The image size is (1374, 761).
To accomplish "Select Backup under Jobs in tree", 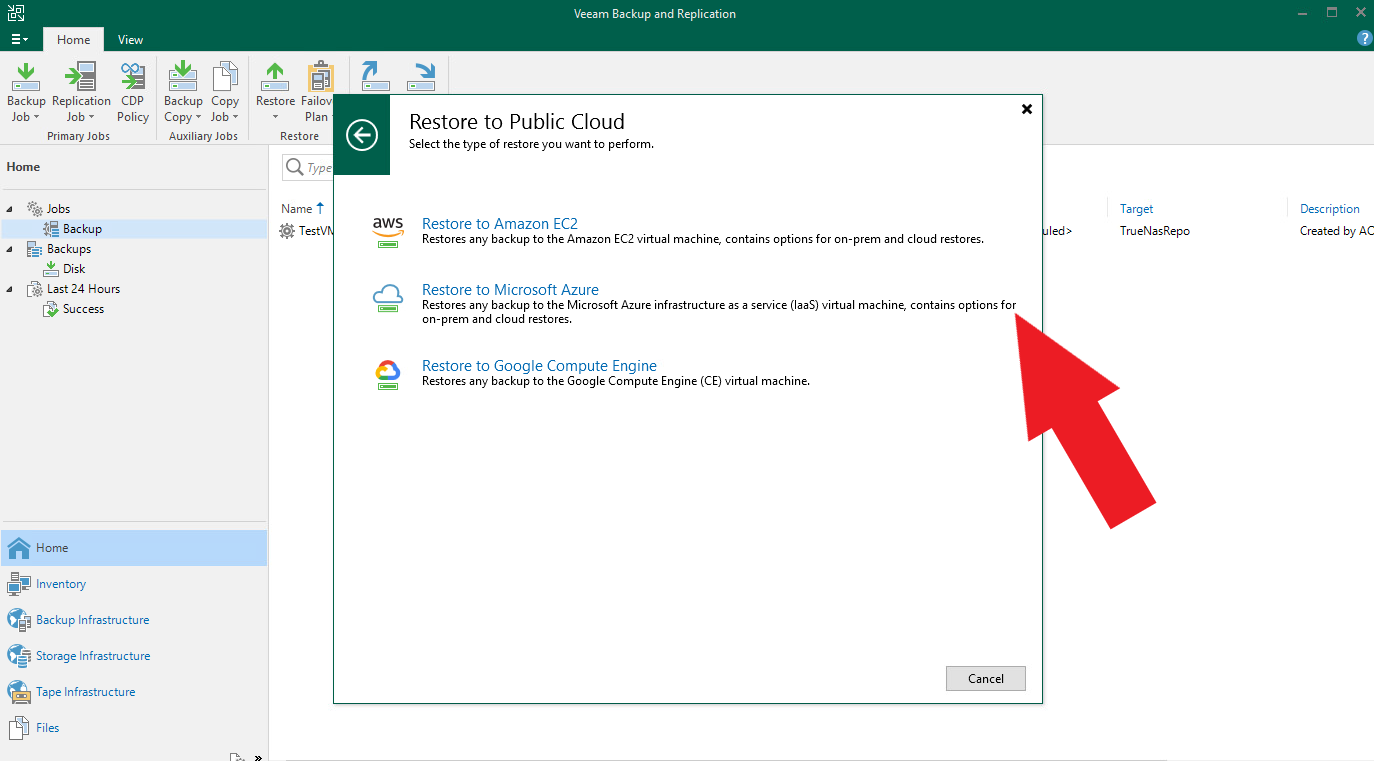I will tap(82, 229).
